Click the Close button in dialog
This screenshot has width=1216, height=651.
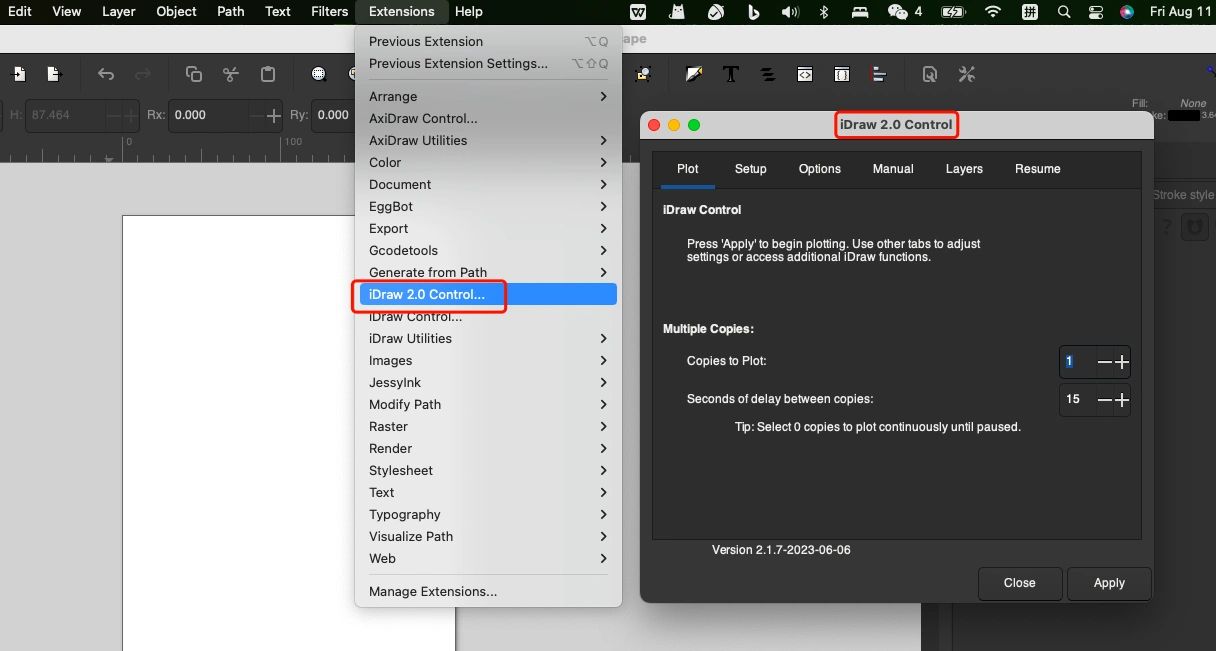click(1019, 583)
